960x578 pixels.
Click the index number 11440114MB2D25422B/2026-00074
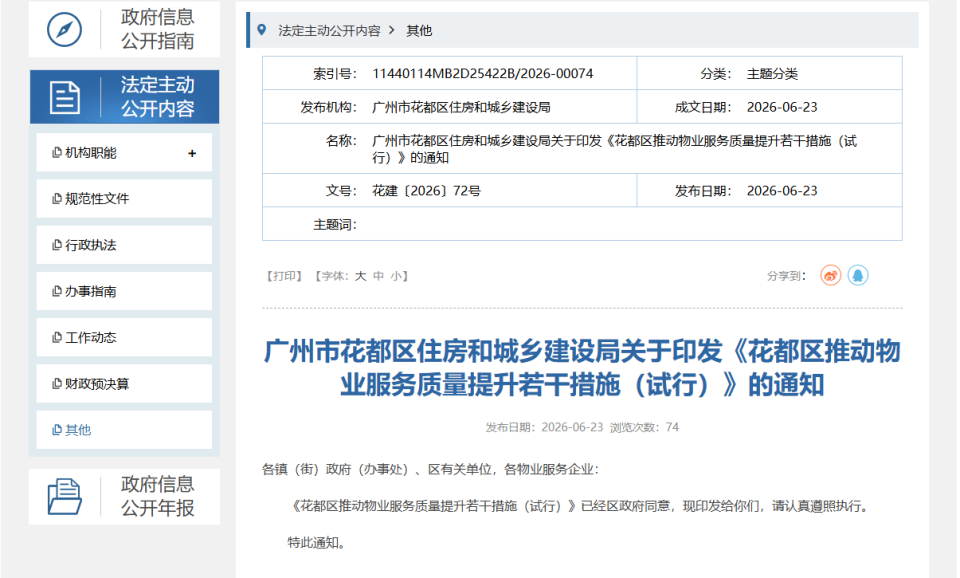pyautogui.click(x=482, y=73)
